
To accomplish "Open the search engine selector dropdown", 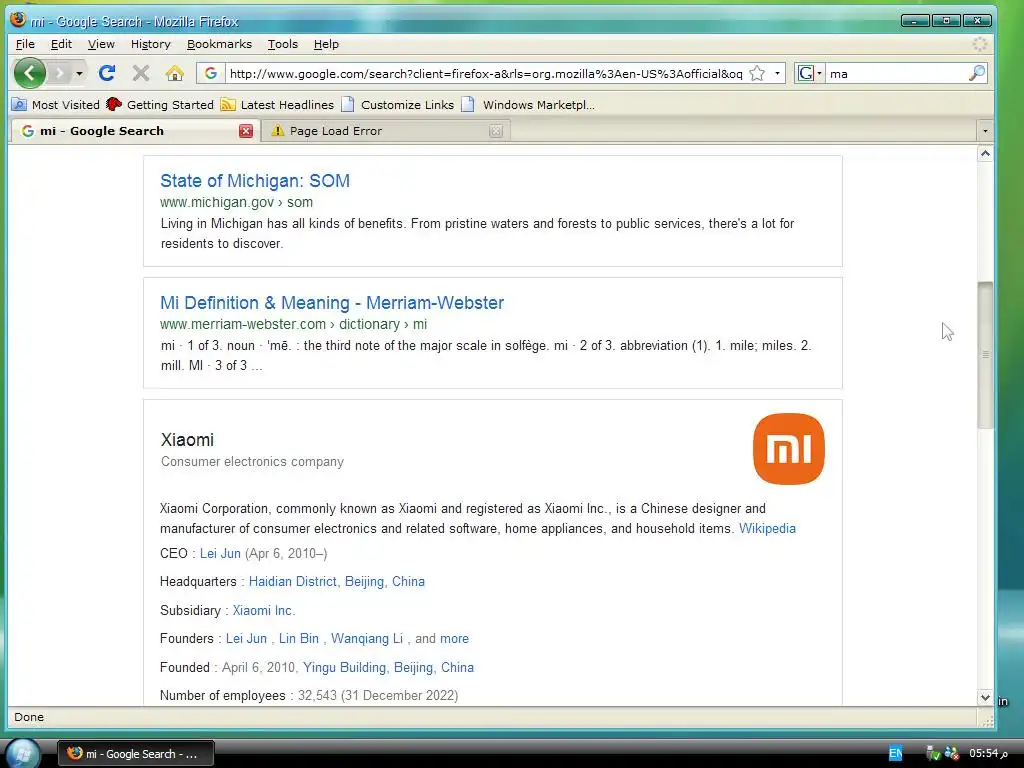I will point(810,73).
